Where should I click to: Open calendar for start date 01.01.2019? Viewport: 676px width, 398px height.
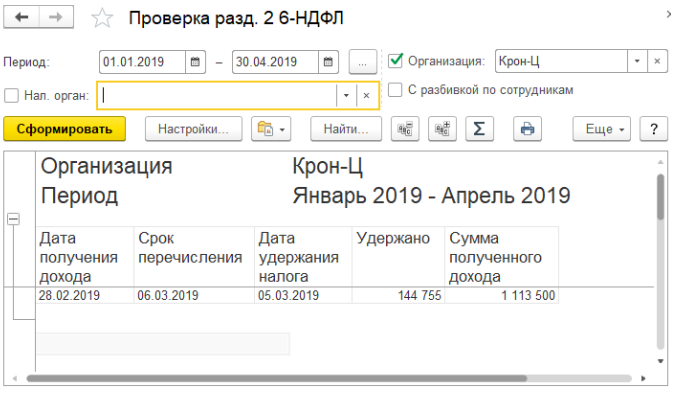click(x=195, y=62)
